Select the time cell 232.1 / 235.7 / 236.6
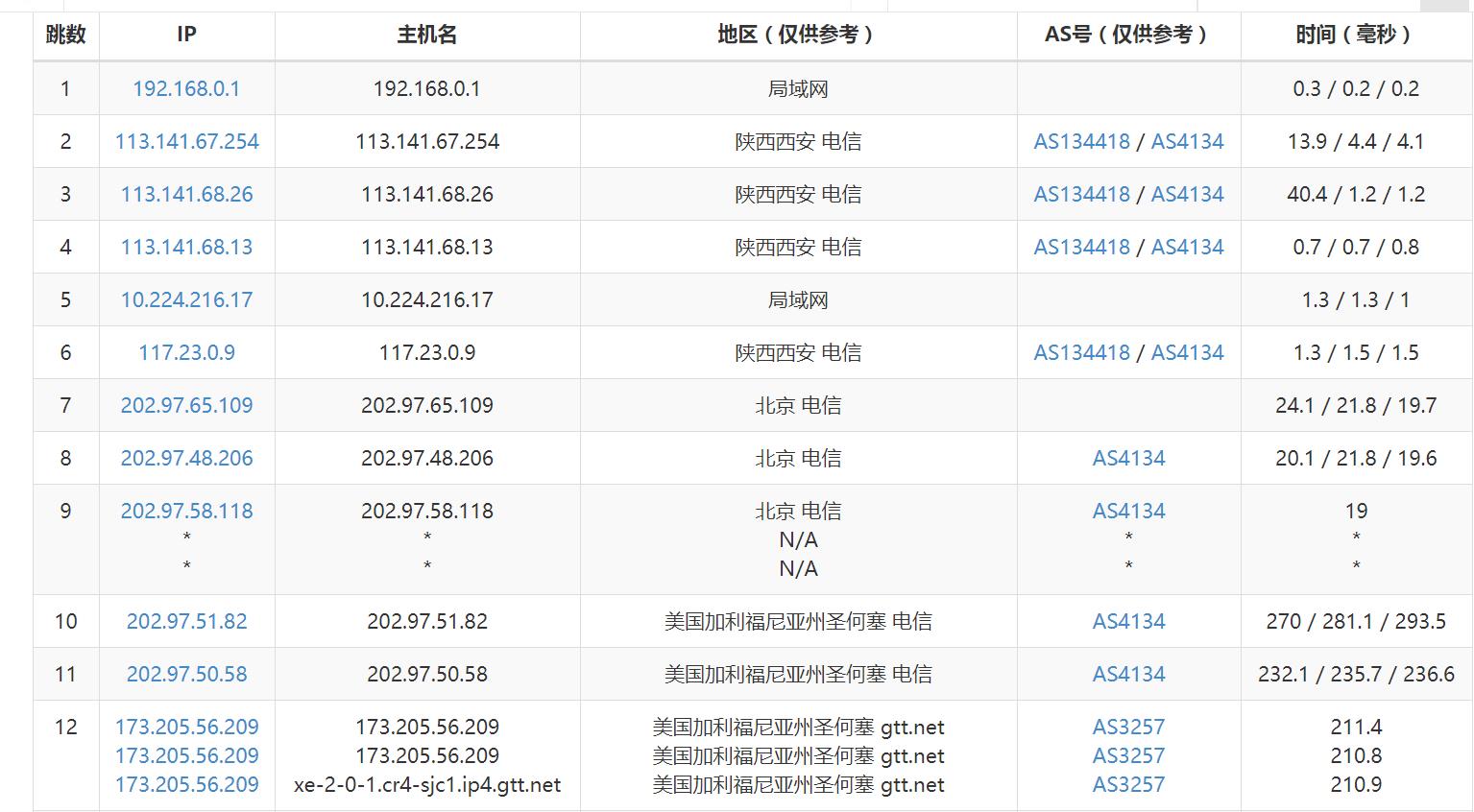Image resolution: width=1474 pixels, height=812 pixels. (1356, 674)
